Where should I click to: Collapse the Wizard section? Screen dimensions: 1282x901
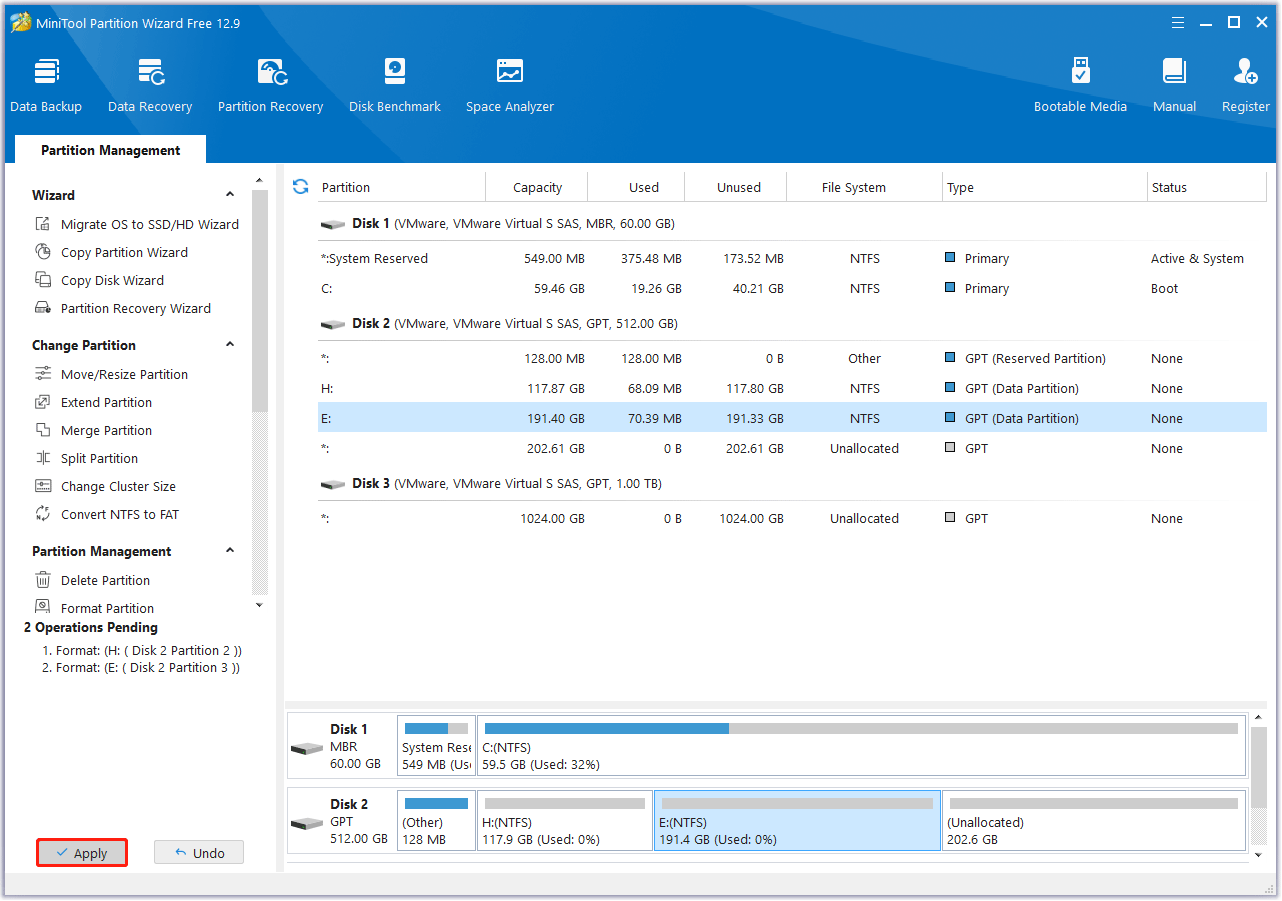click(x=230, y=195)
